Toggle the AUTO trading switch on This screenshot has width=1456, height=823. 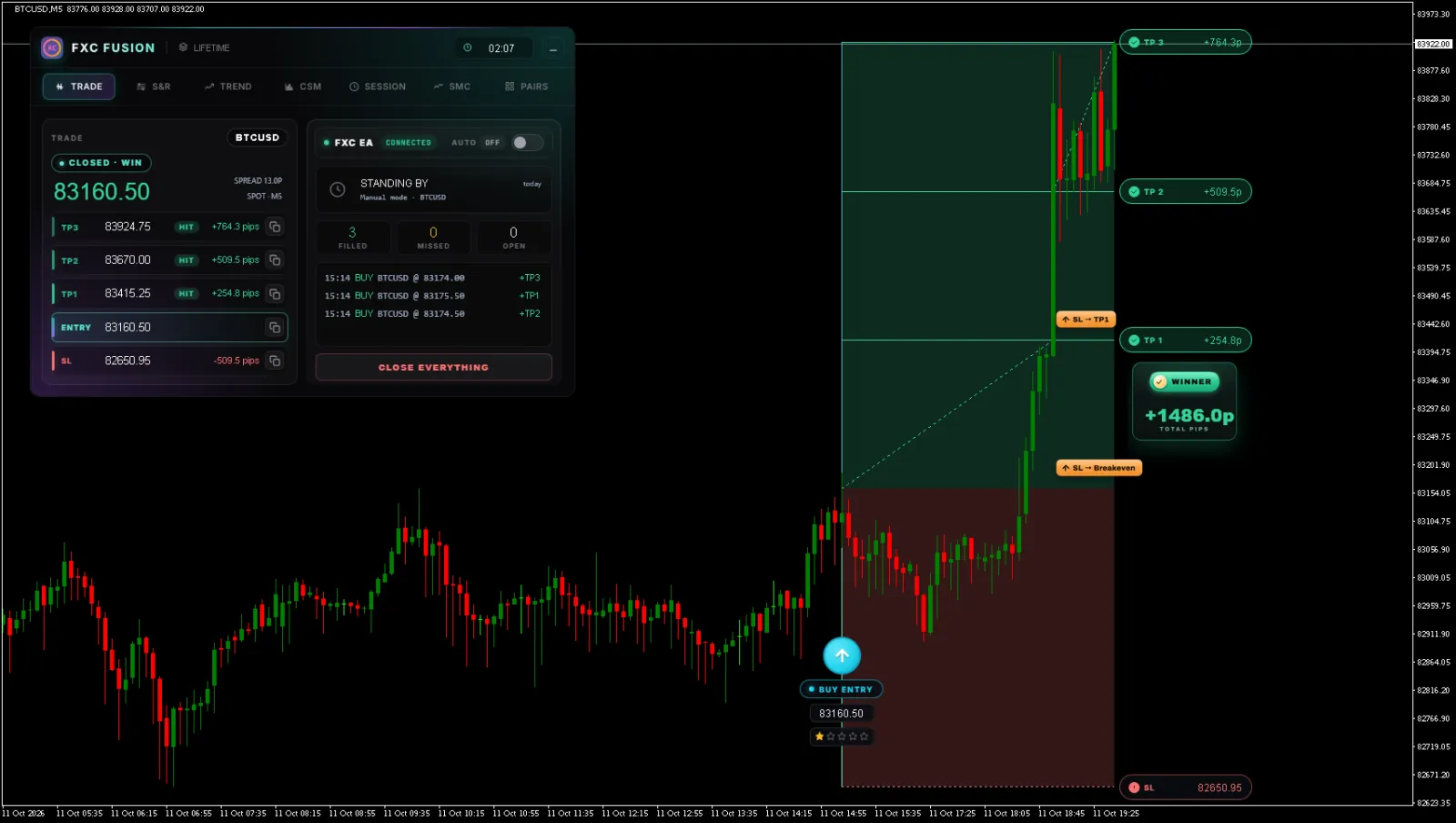[527, 143]
